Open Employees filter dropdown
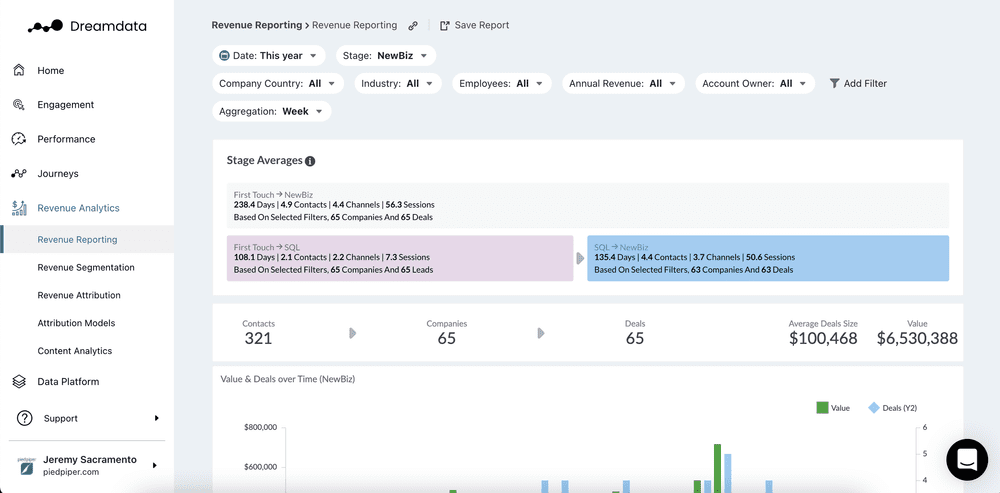Image resolution: width=1000 pixels, height=493 pixels. [x=501, y=84]
